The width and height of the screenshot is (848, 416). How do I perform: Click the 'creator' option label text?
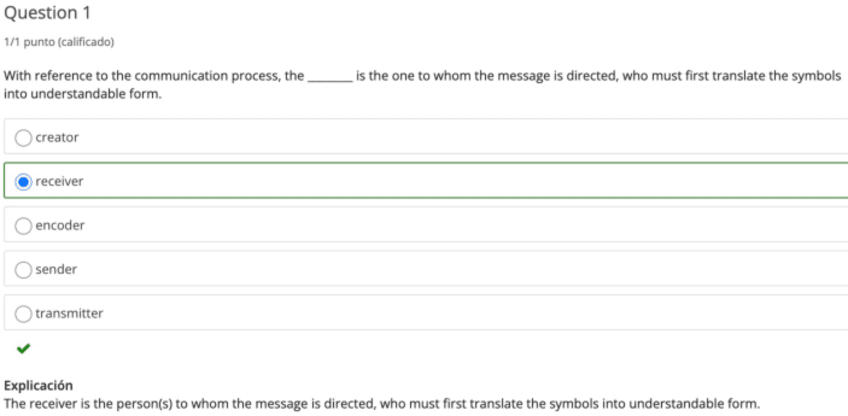point(57,137)
